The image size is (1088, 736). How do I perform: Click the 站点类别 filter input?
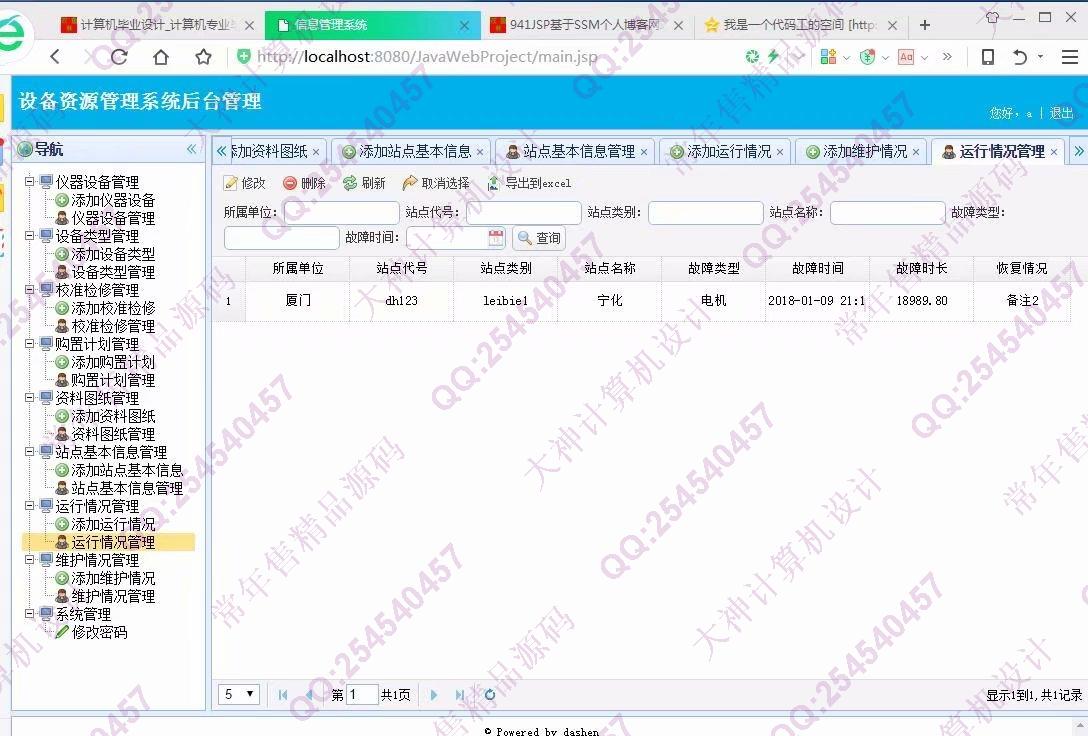point(706,212)
